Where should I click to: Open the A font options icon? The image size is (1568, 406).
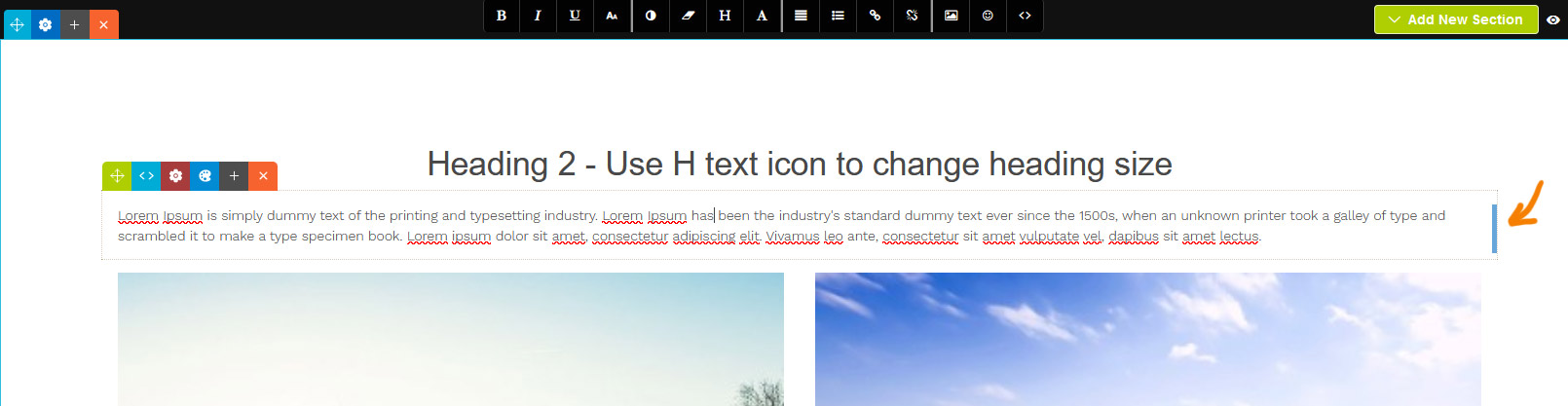coord(762,16)
